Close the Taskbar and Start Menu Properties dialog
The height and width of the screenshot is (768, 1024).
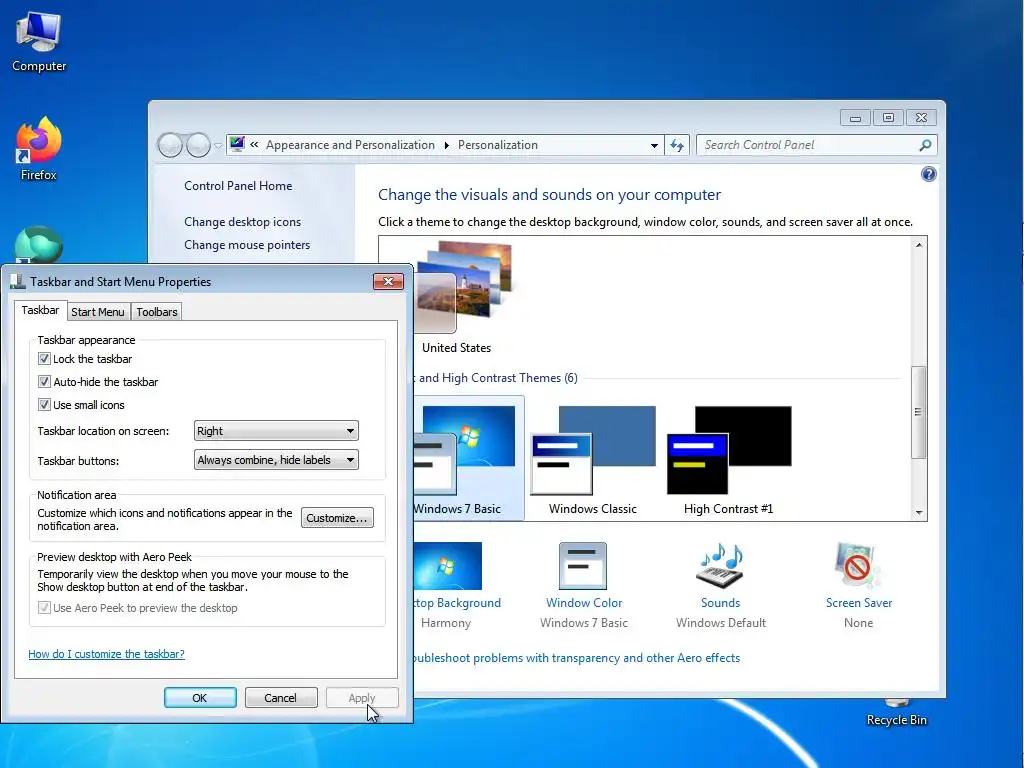pos(388,281)
